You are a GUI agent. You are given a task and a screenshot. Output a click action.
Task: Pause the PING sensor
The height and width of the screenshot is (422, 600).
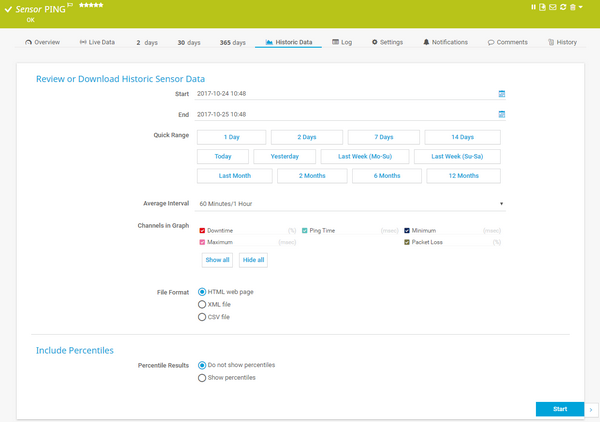(x=533, y=7)
